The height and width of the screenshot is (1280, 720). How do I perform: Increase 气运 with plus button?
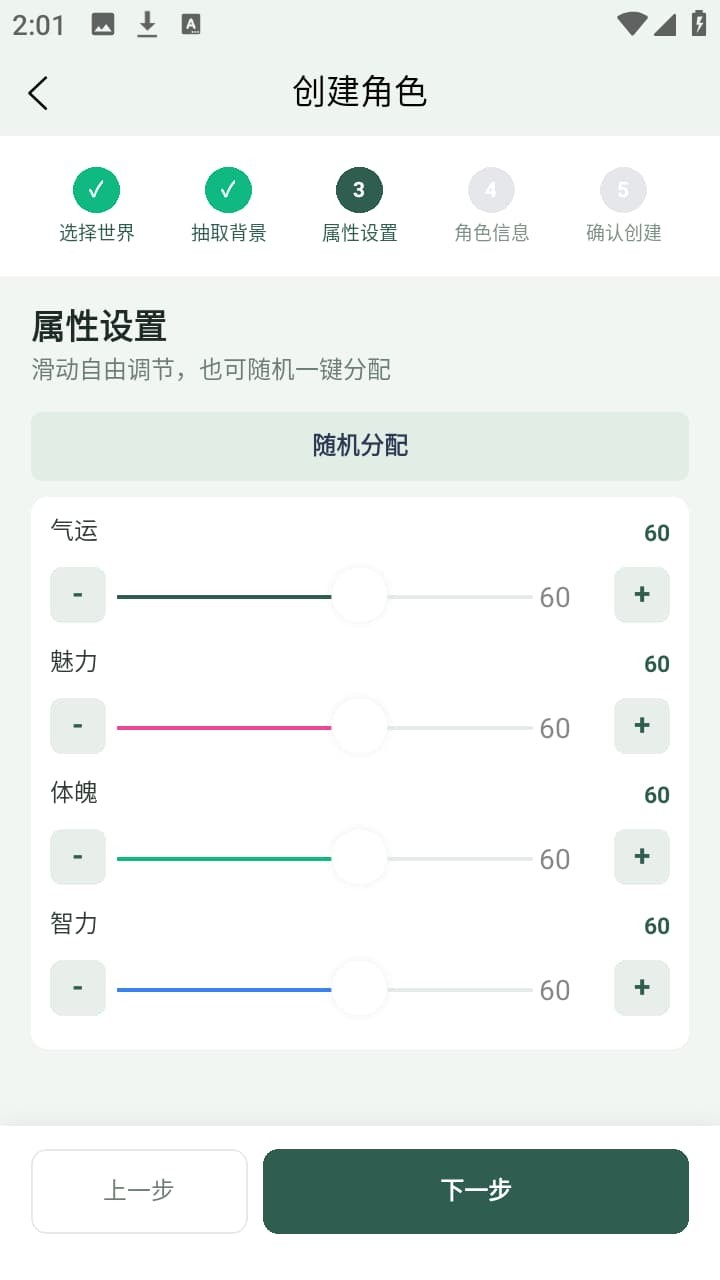pyautogui.click(x=641, y=595)
